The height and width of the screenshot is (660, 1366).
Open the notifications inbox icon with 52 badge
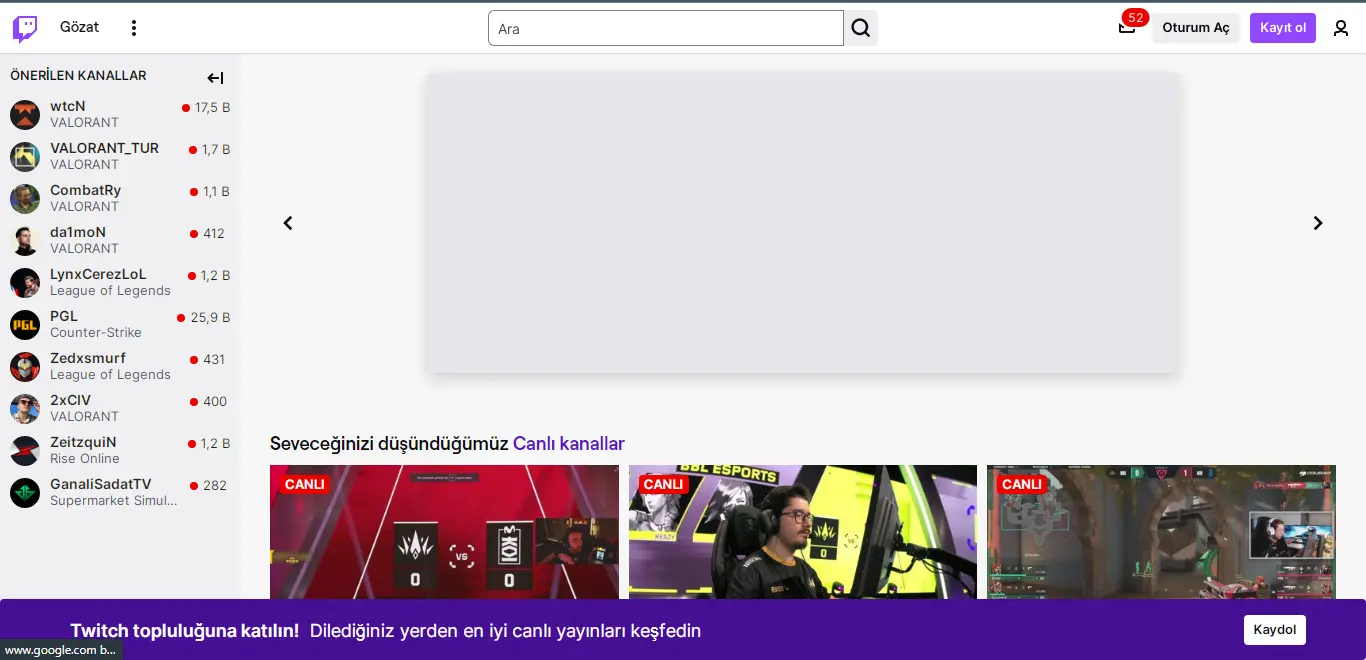point(1127,27)
